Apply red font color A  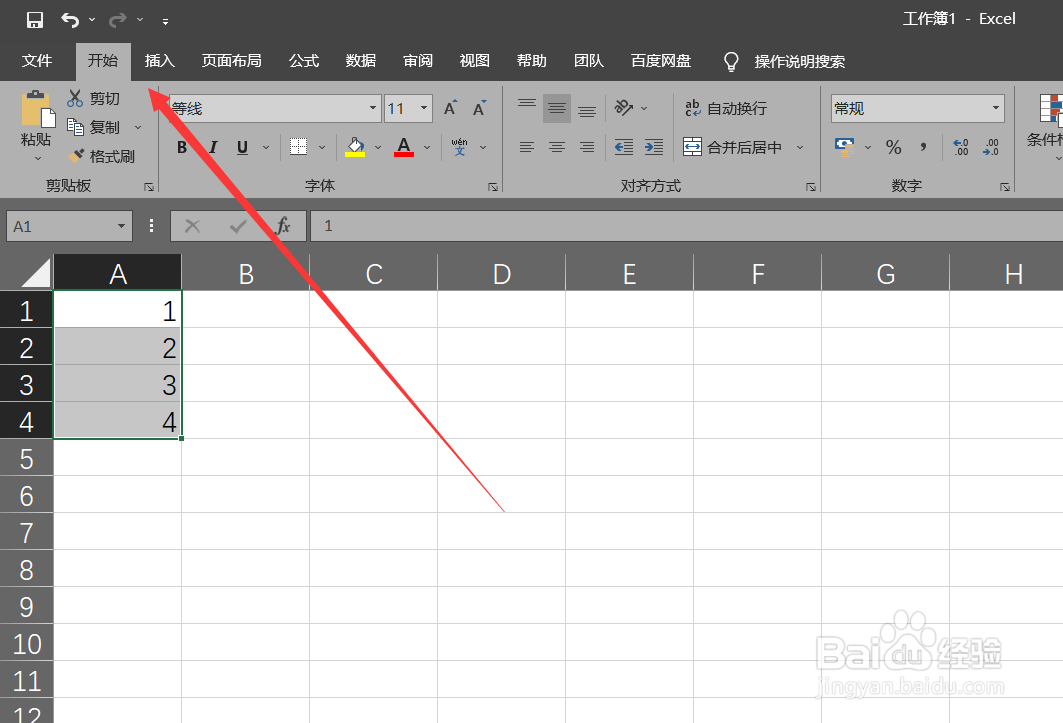(404, 147)
